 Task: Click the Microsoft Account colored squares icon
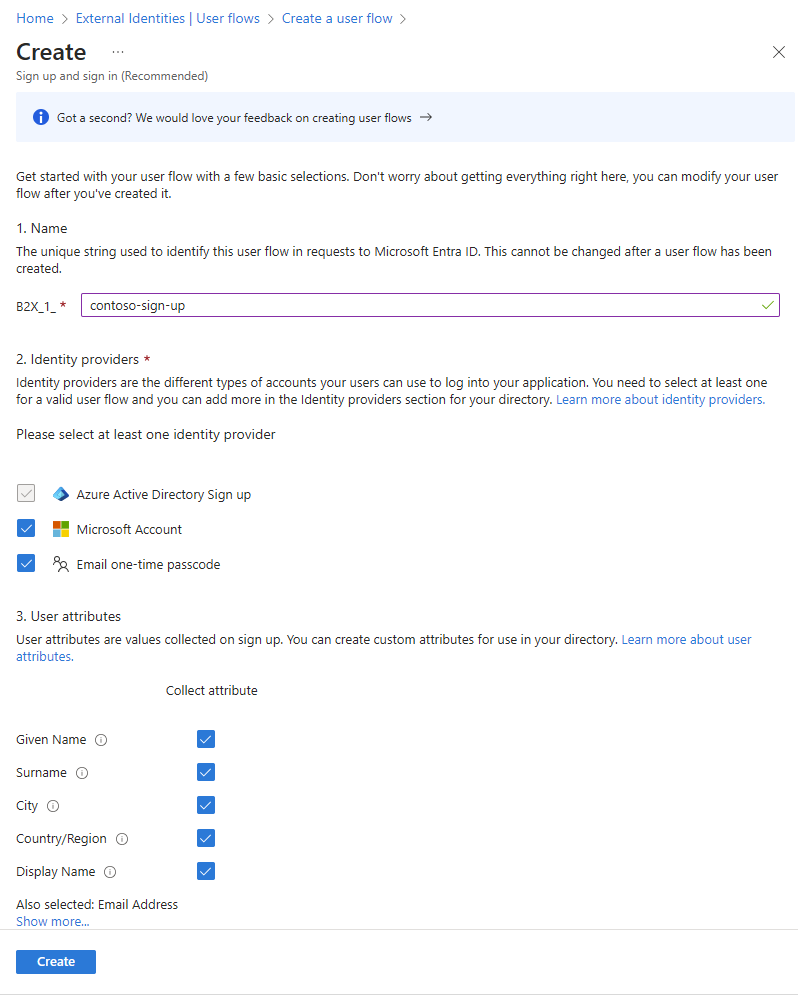[x=60, y=528]
